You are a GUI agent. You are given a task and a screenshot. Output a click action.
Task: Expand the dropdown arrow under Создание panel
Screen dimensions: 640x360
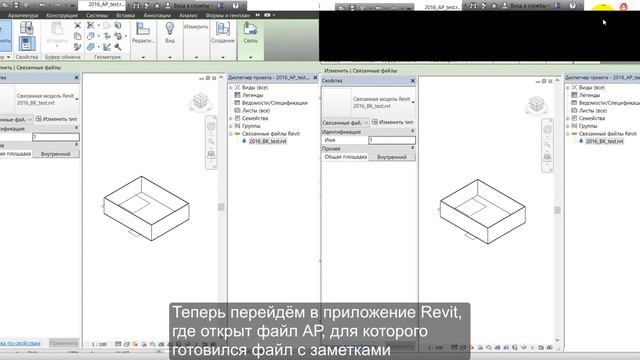coord(222,58)
